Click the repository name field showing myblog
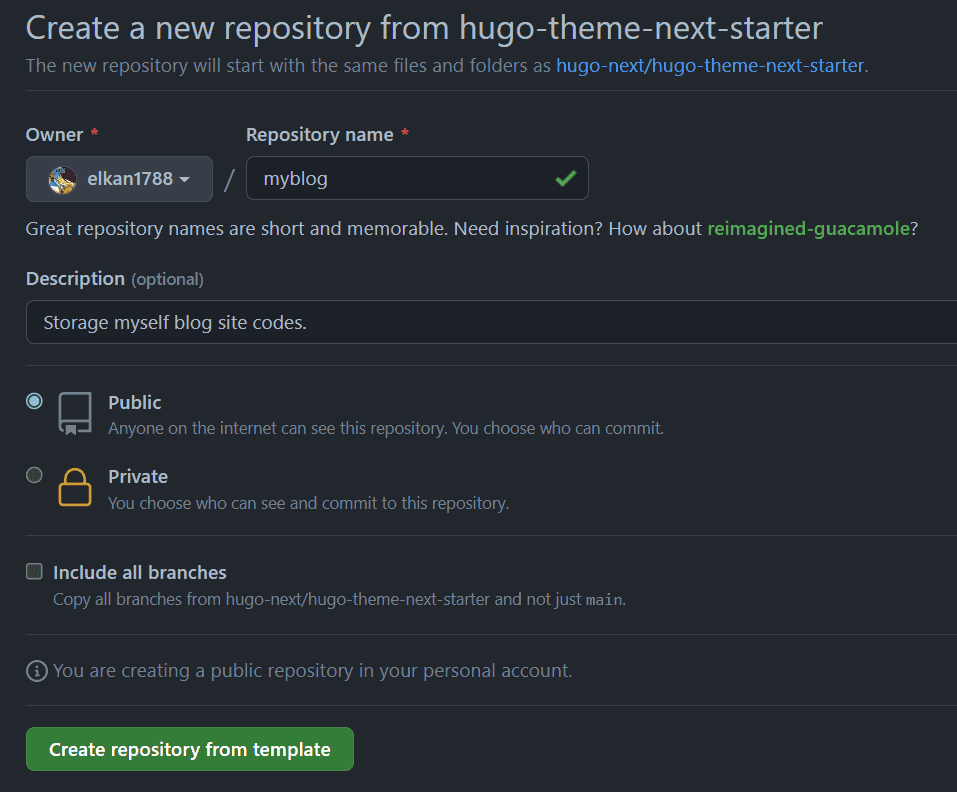Viewport: 957px width, 792px height. point(400,178)
